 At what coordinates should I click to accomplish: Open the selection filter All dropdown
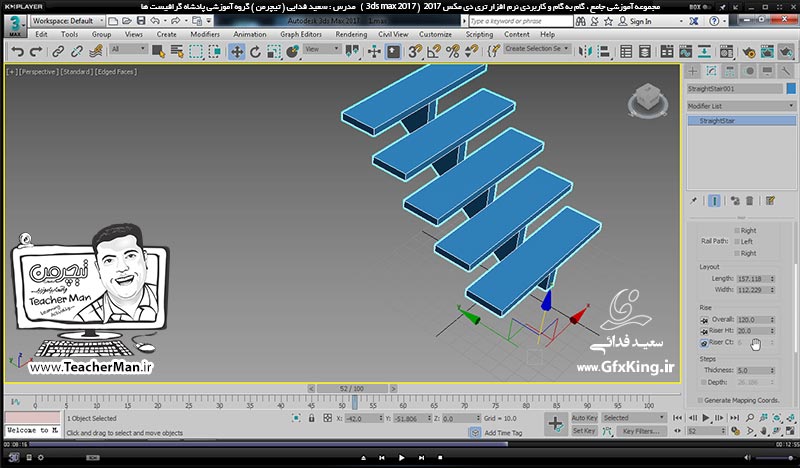tap(129, 49)
